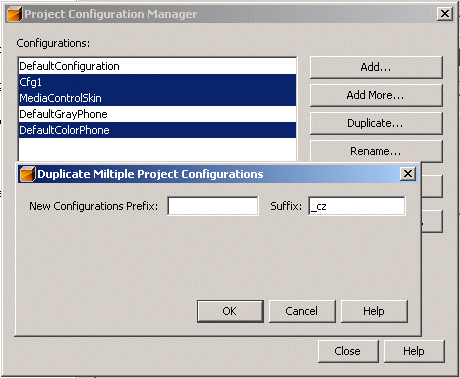This screenshot has width=460, height=378.
Task: Close the Duplicate Miltiple Project Configurations dialog
Action: click(x=408, y=174)
